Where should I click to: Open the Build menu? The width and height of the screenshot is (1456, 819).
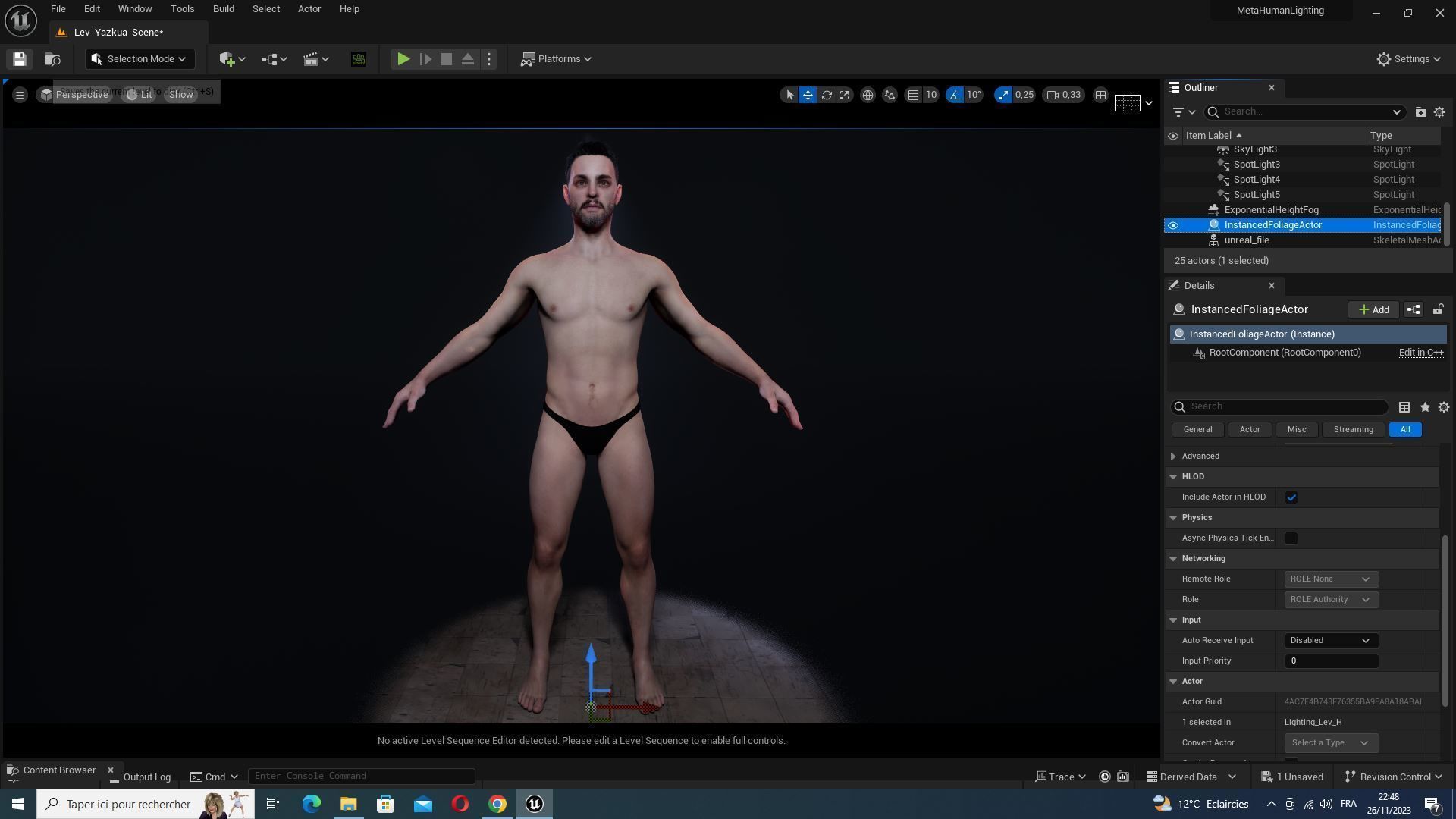click(223, 9)
